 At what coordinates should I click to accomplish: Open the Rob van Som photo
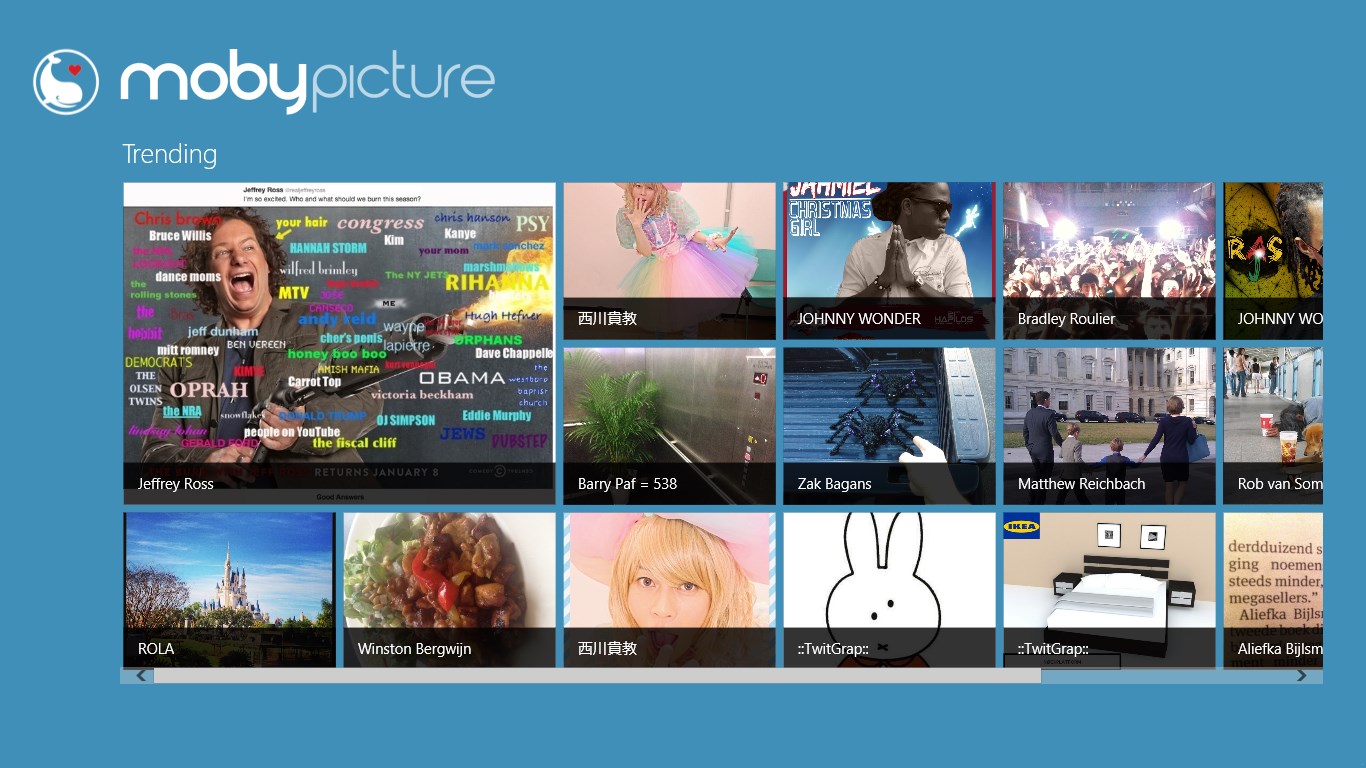(1273, 425)
